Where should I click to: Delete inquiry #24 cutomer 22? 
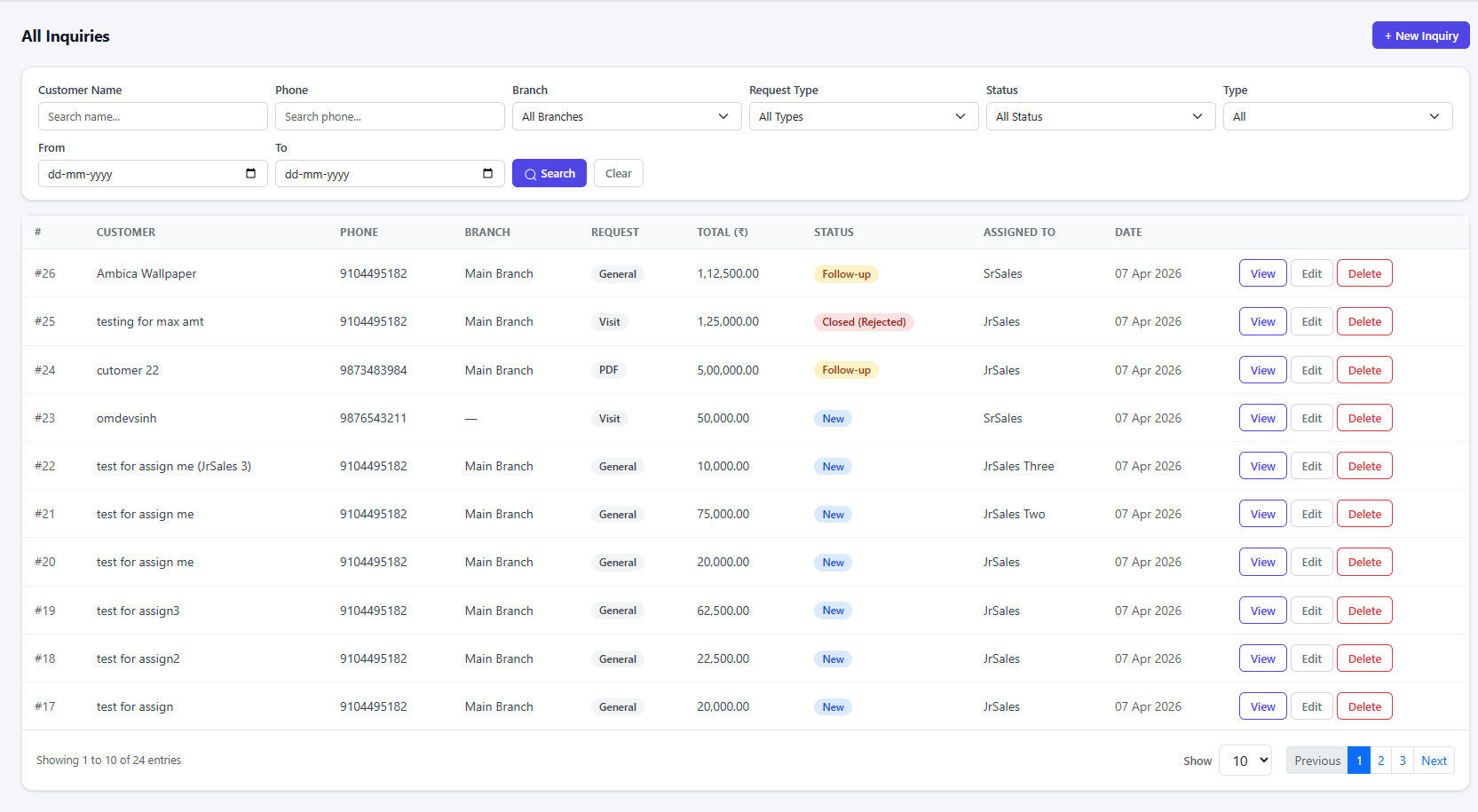[x=1364, y=370]
